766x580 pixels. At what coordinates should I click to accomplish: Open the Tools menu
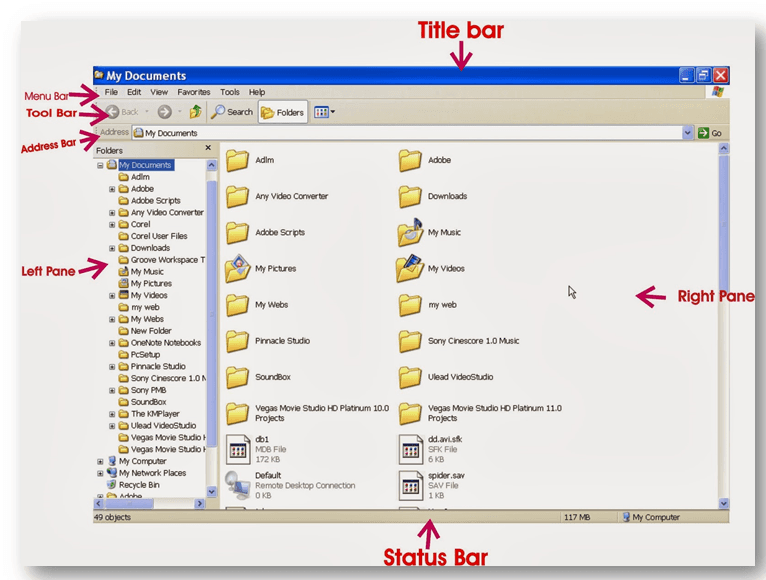tap(230, 92)
